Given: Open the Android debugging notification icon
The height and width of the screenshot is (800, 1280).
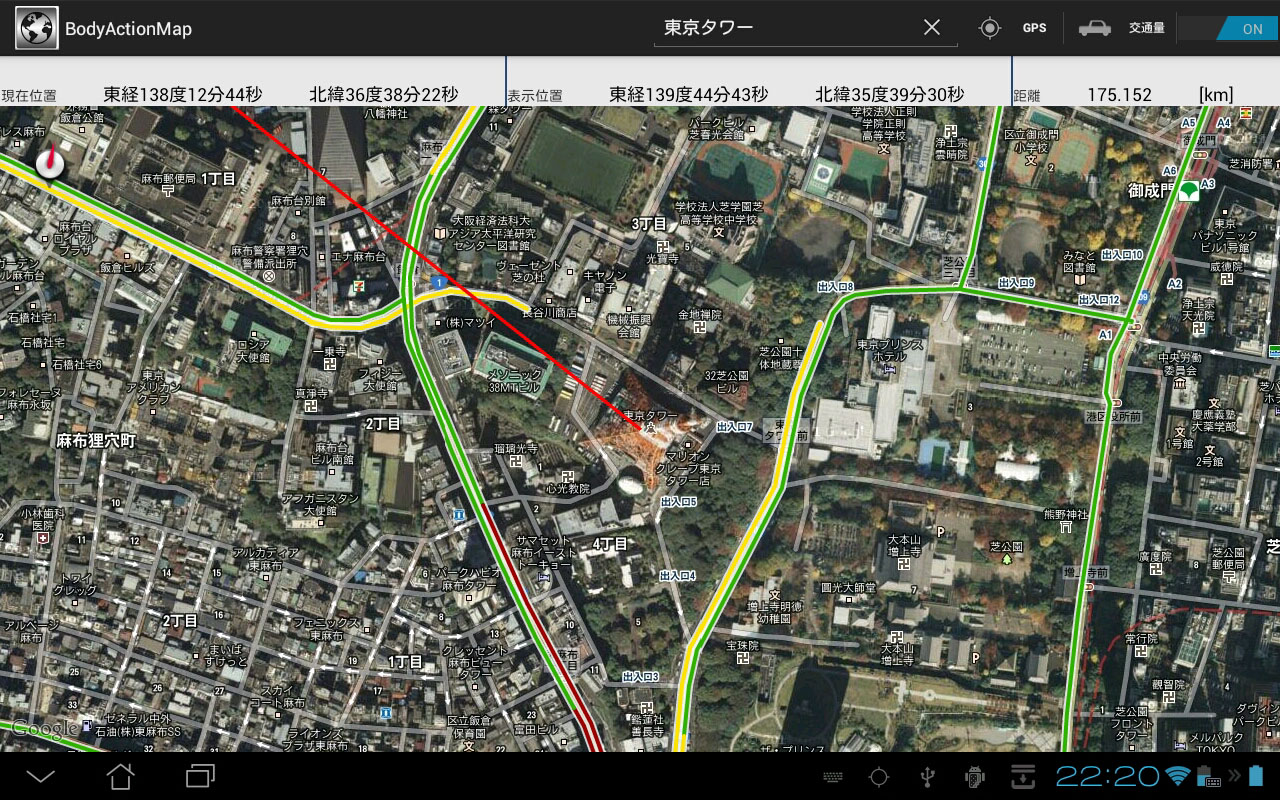Looking at the screenshot, I should pos(974,776).
